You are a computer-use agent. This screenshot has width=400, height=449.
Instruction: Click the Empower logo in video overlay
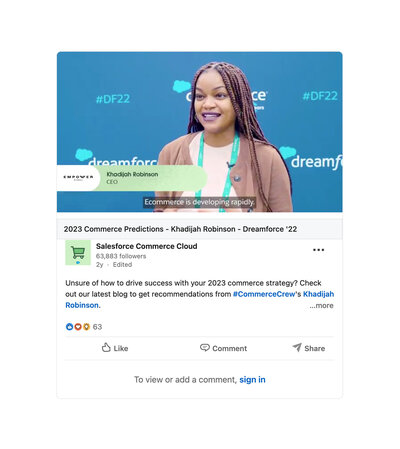pos(78,177)
